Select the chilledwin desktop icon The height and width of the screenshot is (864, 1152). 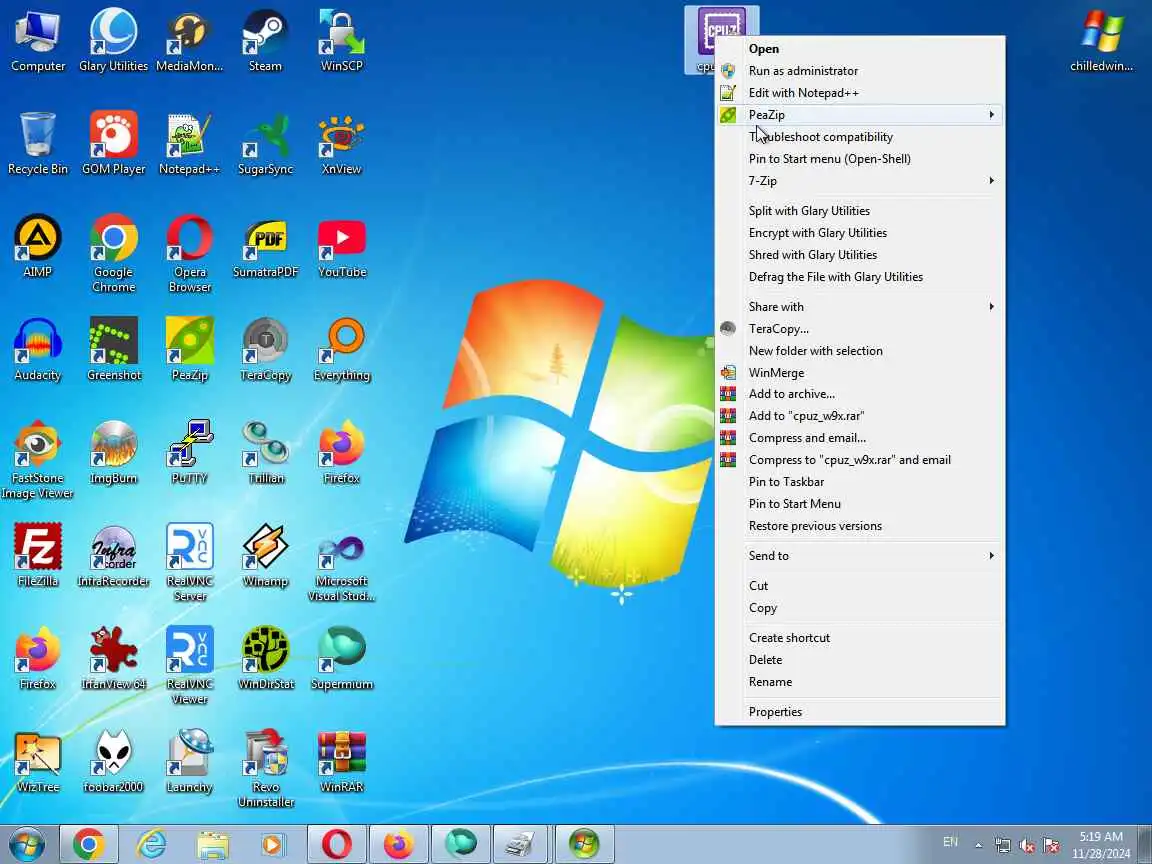pos(1101,40)
